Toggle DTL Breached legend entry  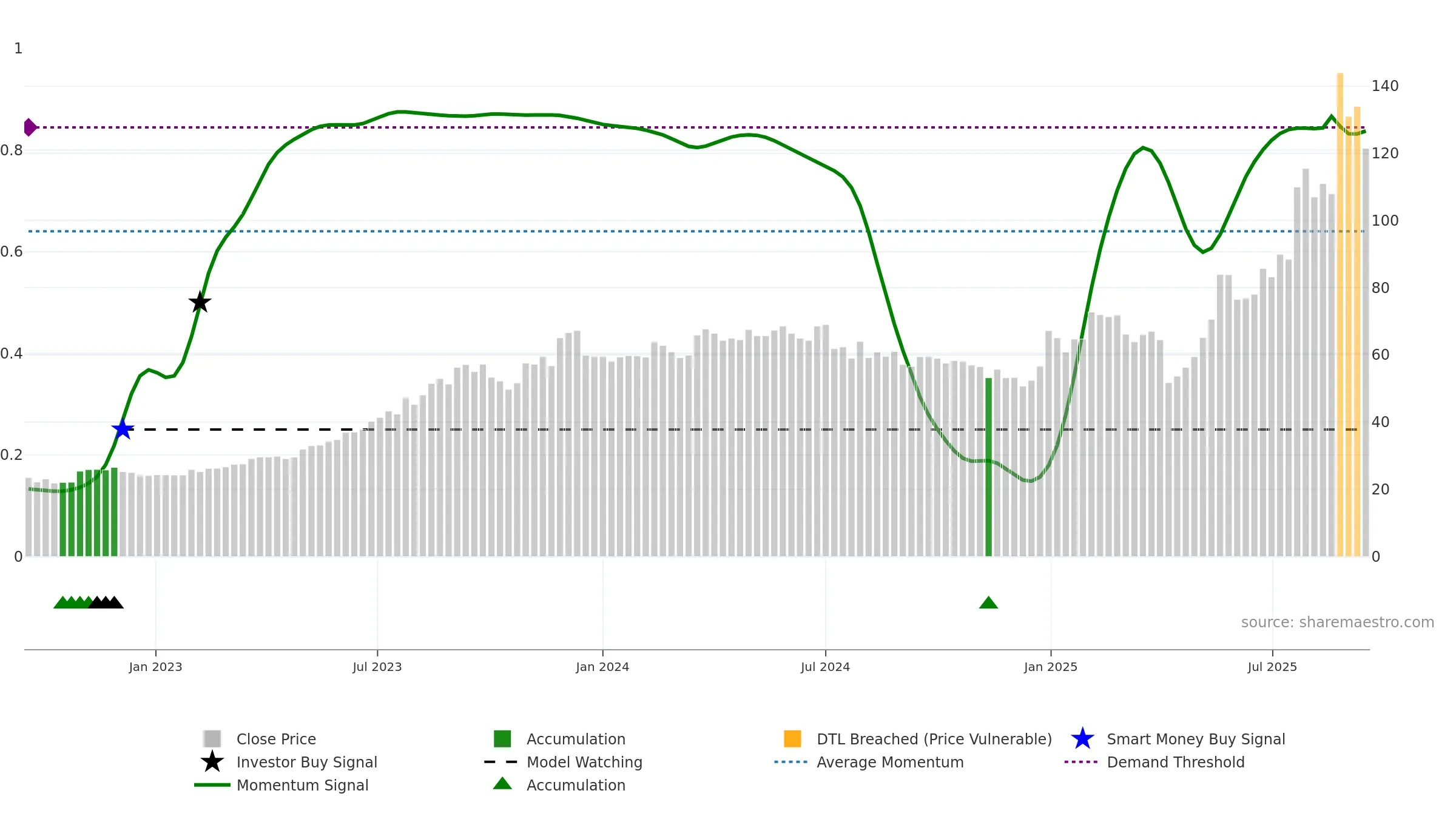pos(934,739)
